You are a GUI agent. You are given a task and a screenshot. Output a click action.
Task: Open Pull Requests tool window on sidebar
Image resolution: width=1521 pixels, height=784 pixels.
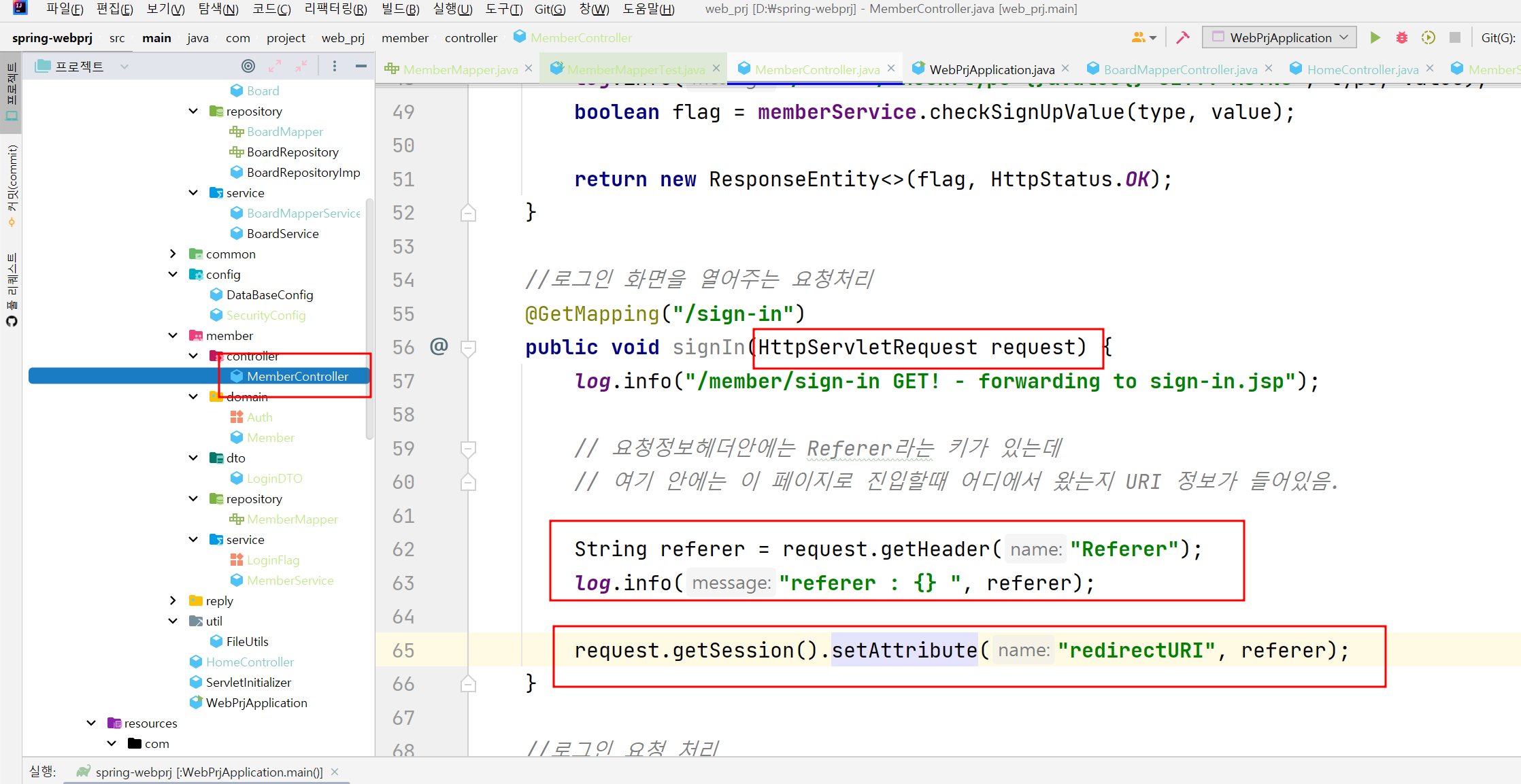(11, 289)
